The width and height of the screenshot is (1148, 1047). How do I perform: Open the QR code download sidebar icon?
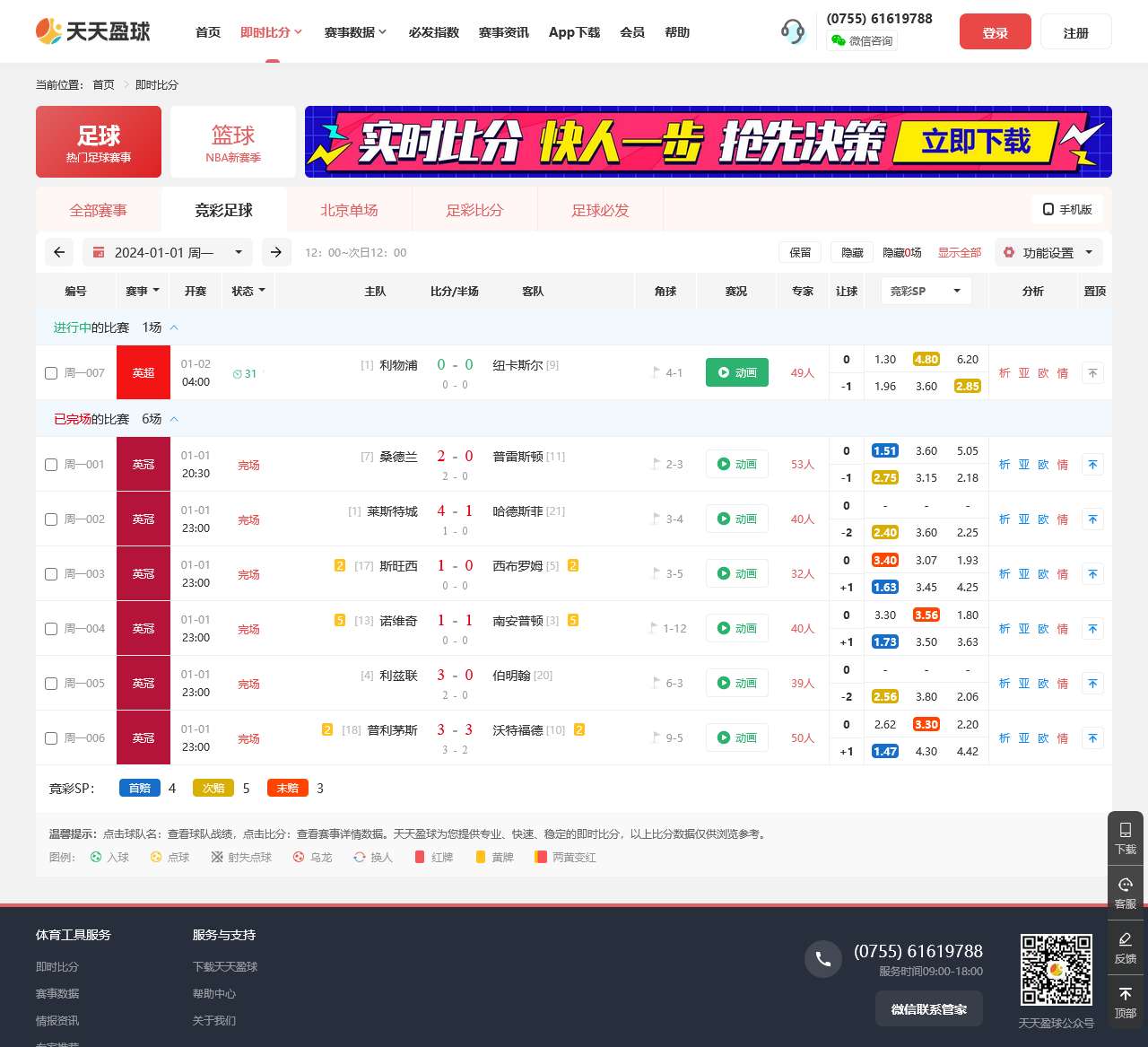click(1126, 838)
